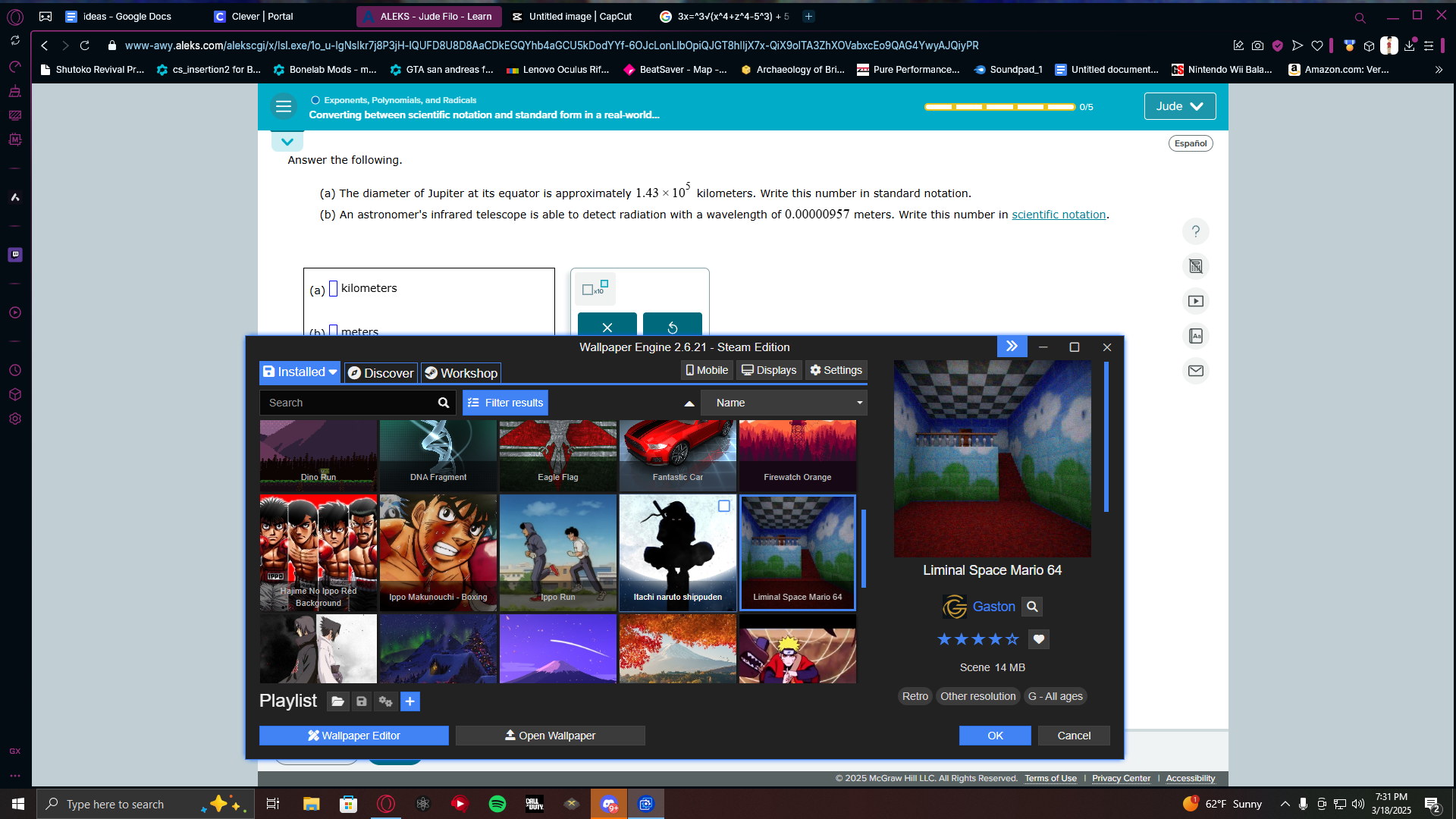Go back in the browser
Screen dimensions: 1456x819
pyautogui.click(x=45, y=45)
